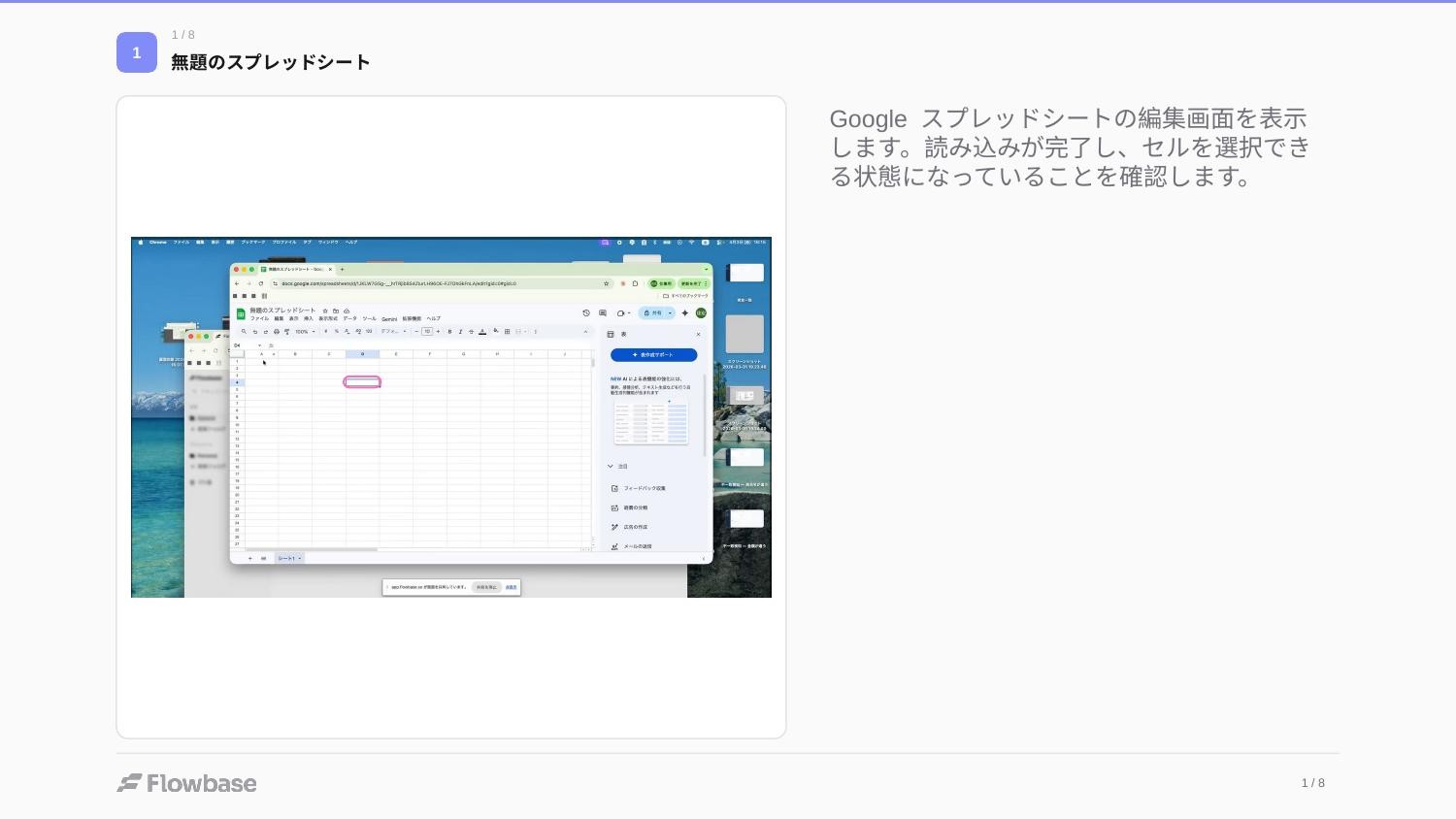
Task: Open the all sheets list icon
Action: point(263,558)
